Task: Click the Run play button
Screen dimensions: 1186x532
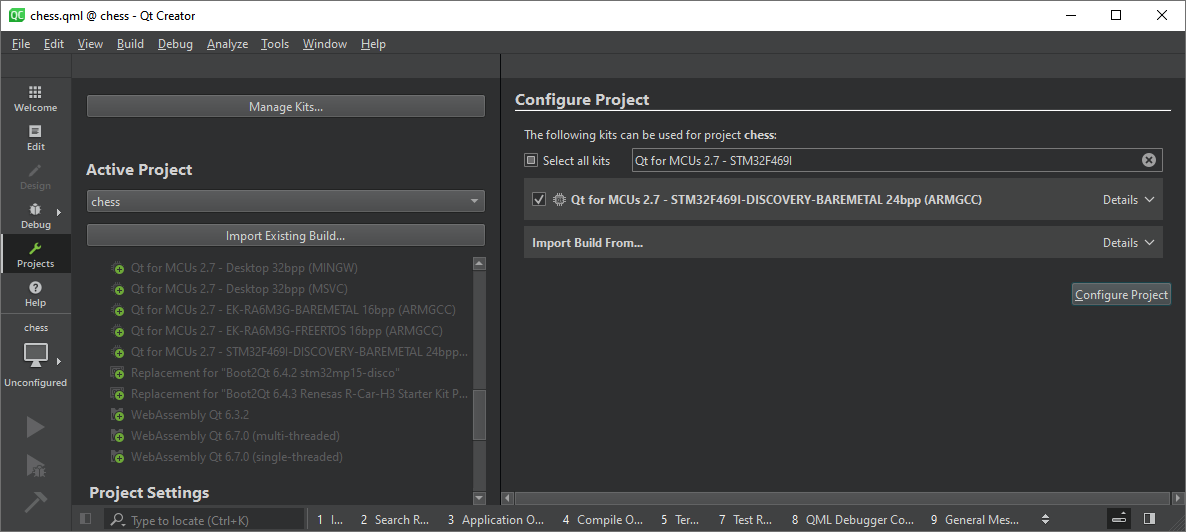Action: pos(35,427)
